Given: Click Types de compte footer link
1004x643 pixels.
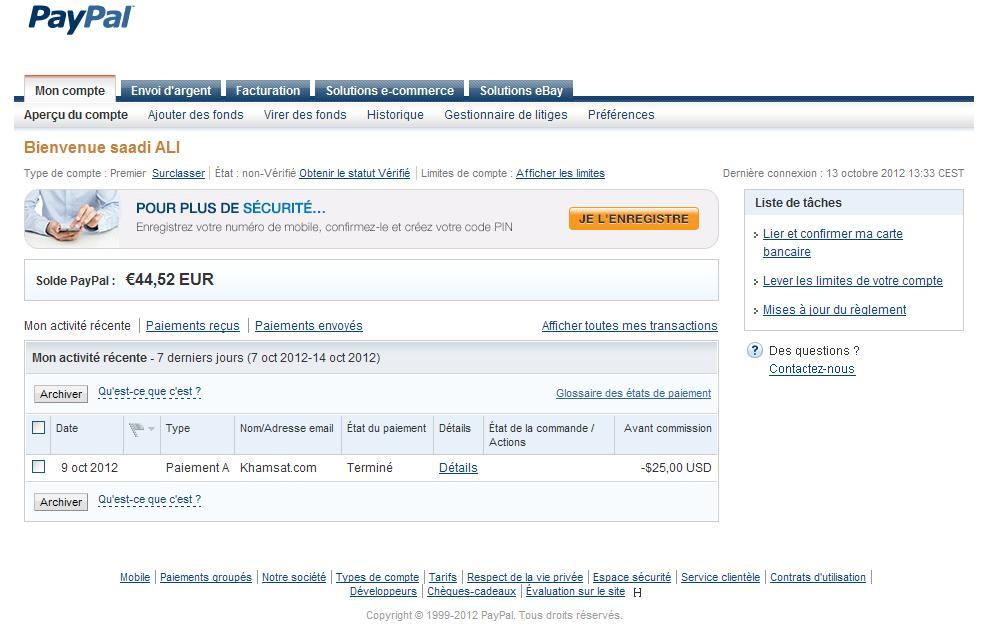Looking at the screenshot, I should (377, 577).
